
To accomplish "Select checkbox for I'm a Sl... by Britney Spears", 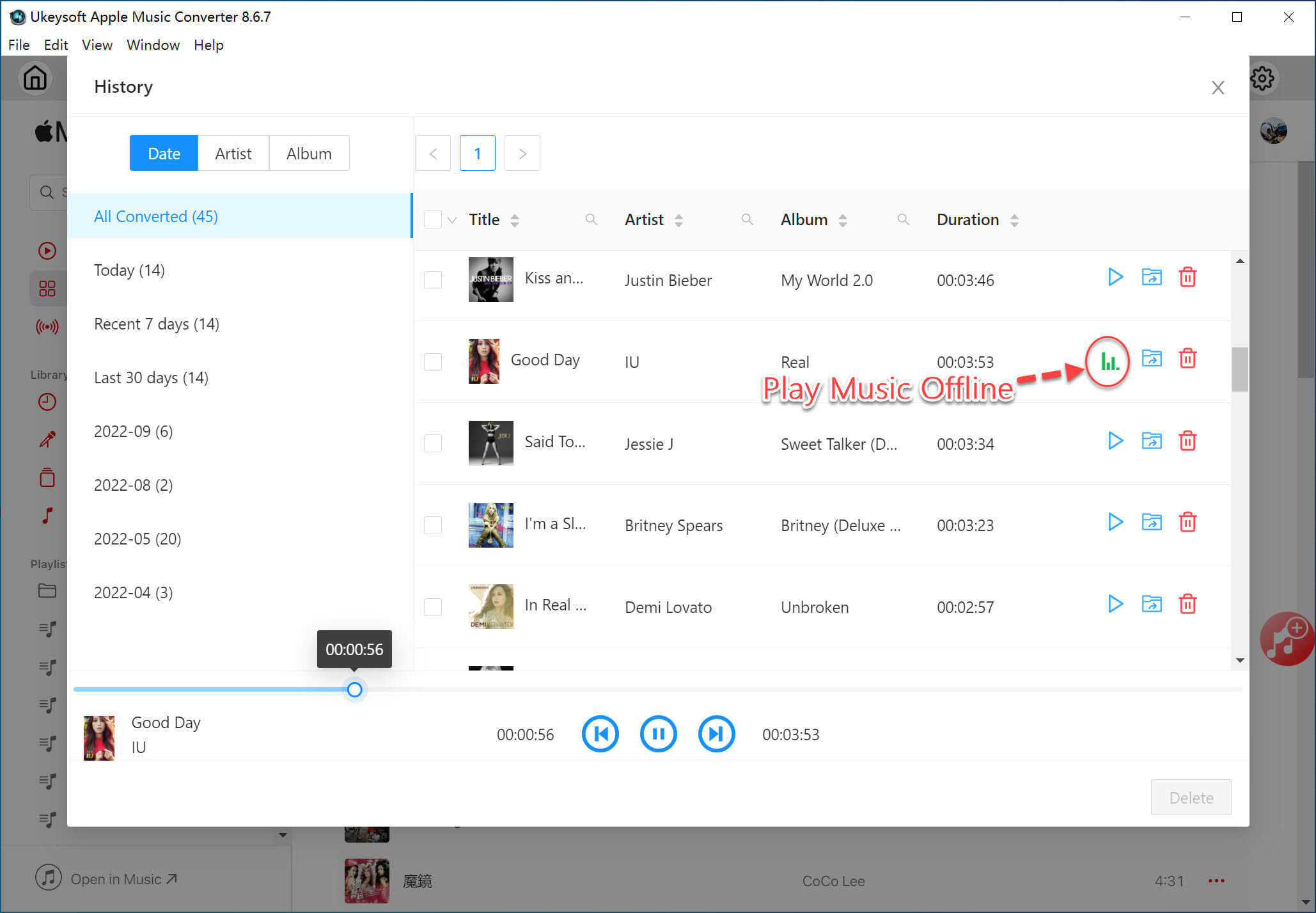I will [x=435, y=524].
